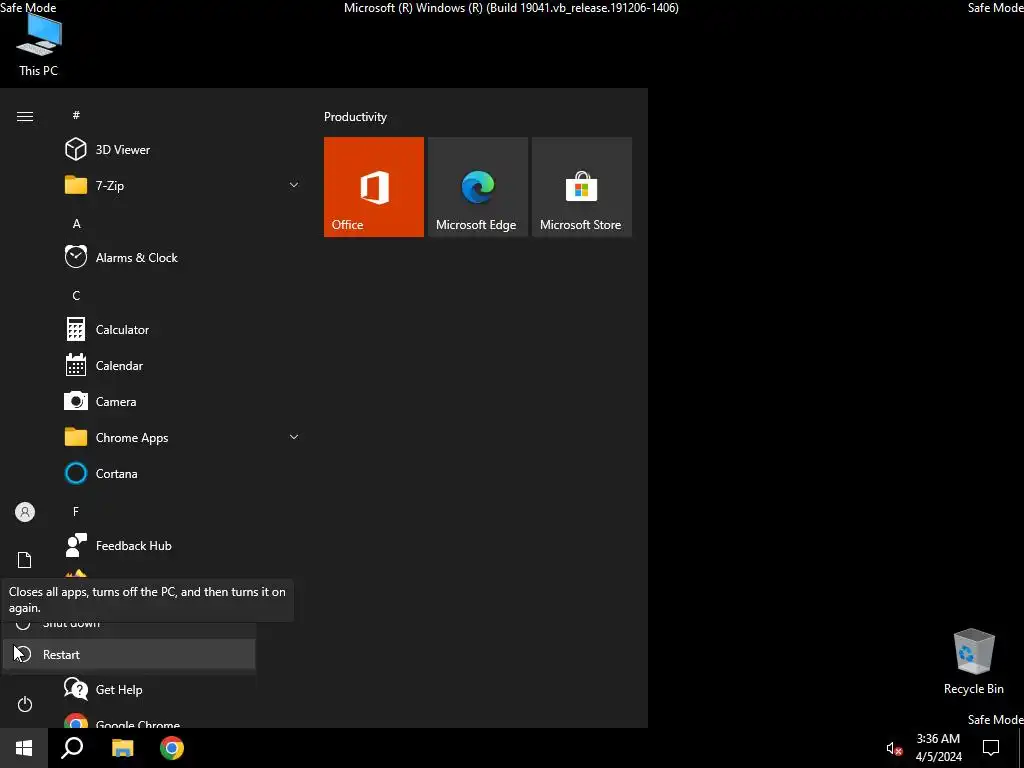
Task: Expand the Chrome Apps chevron
Action: click(294, 437)
